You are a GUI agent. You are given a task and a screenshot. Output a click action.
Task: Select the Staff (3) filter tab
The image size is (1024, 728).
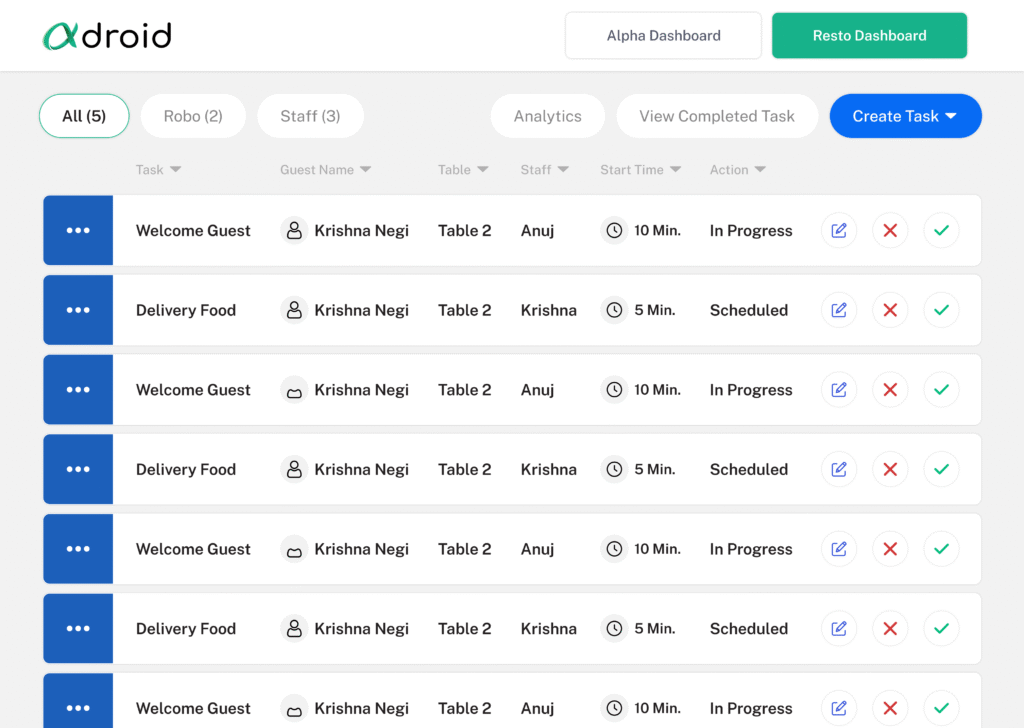(x=310, y=116)
